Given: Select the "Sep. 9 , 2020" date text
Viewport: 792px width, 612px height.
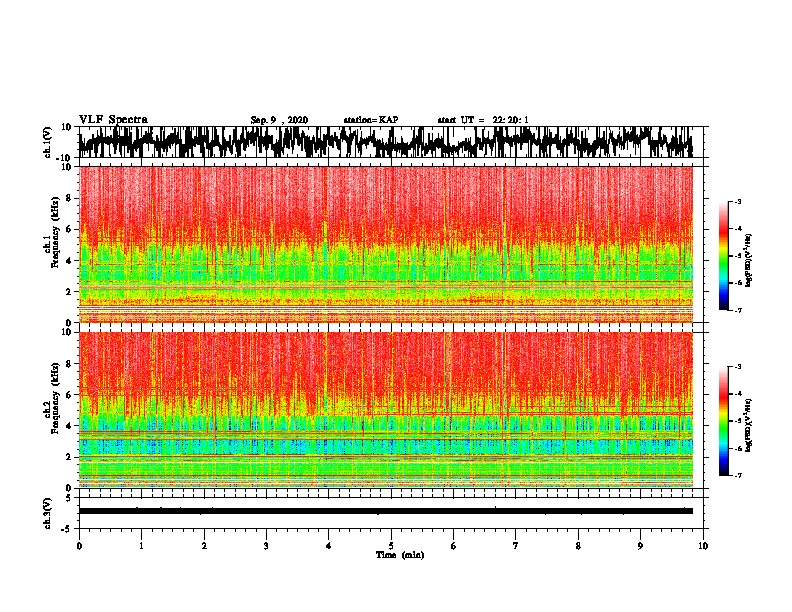Looking at the screenshot, I should (x=279, y=120).
